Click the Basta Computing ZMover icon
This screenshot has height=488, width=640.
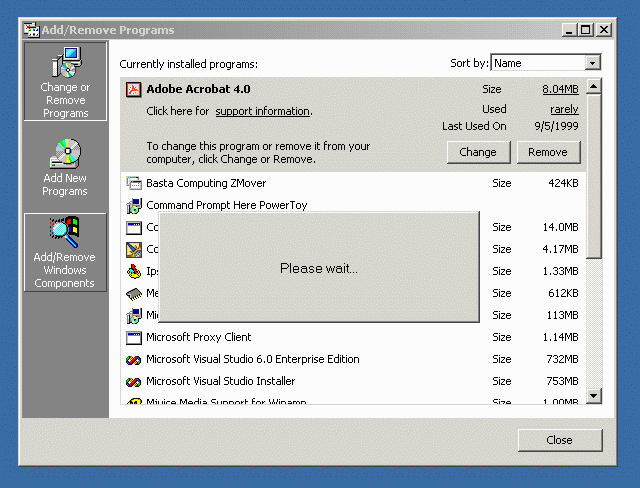coord(134,183)
